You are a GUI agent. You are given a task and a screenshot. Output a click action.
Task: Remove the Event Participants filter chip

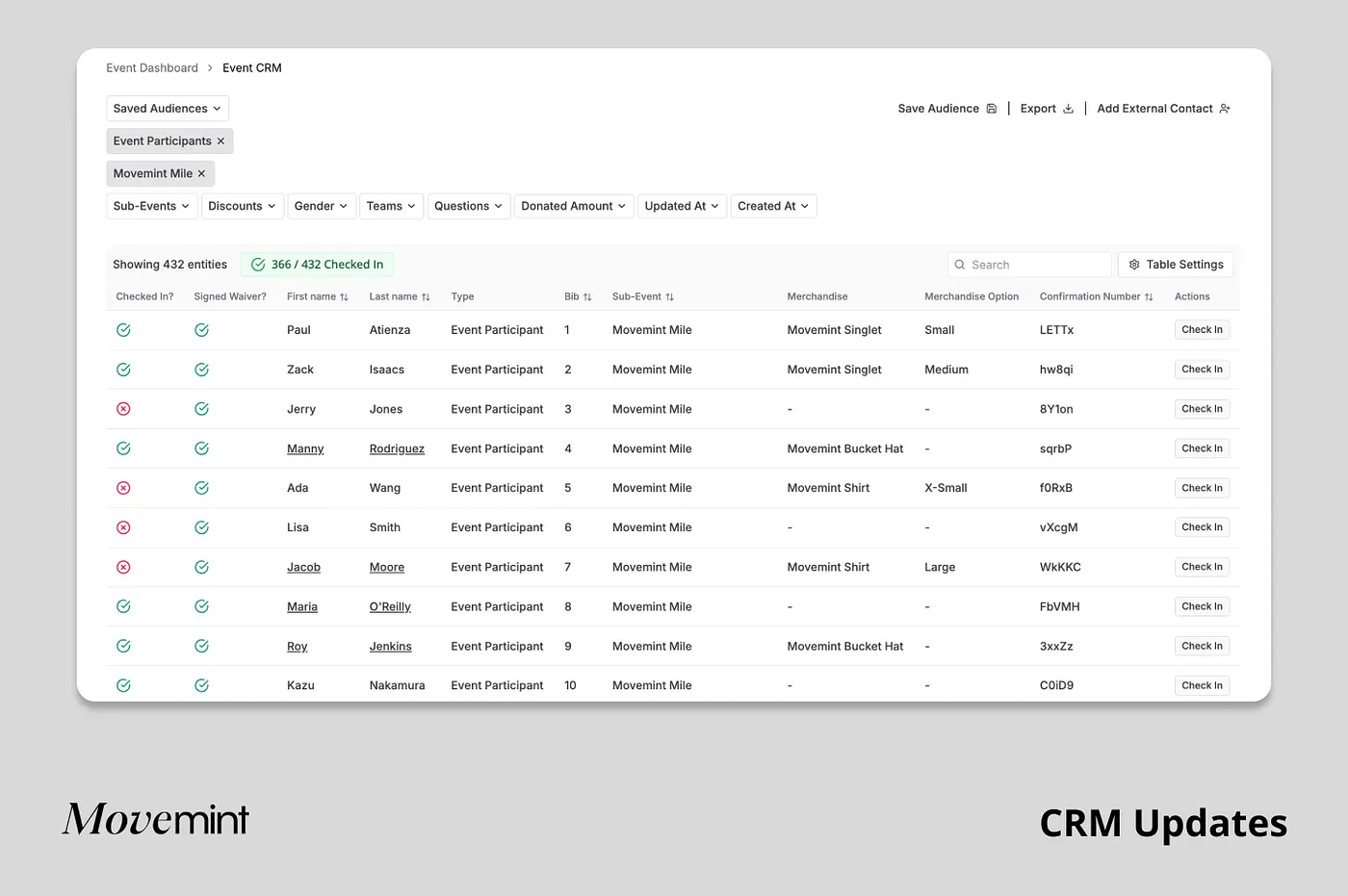[x=220, y=141]
